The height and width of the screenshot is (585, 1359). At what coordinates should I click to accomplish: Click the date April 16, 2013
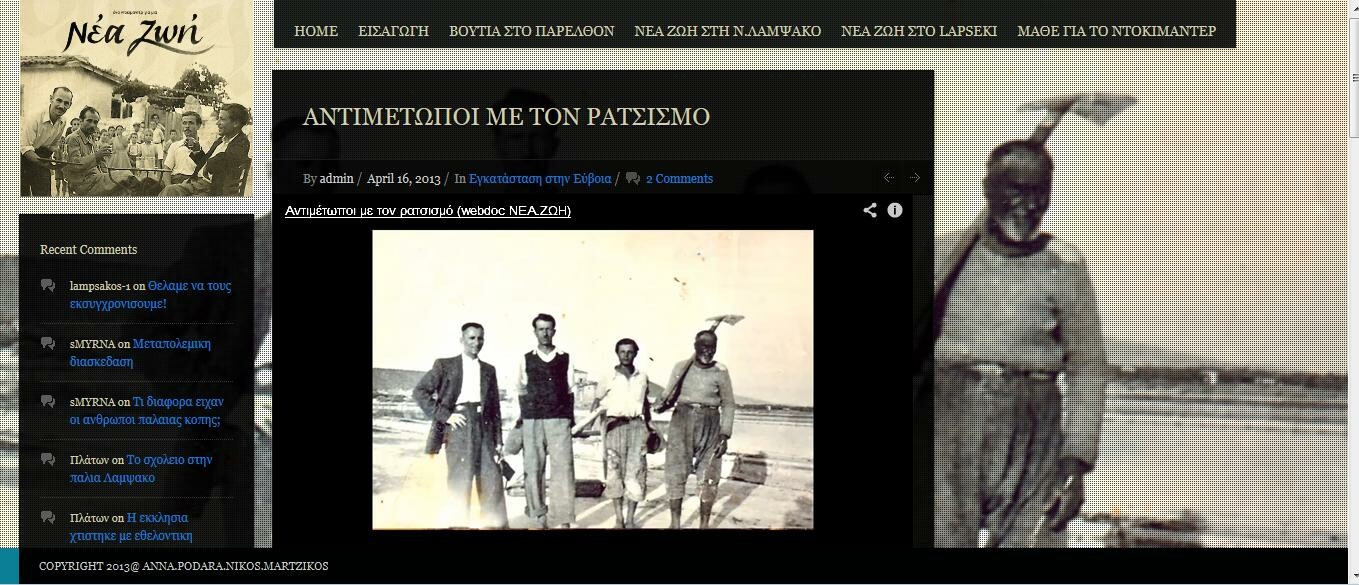click(x=404, y=179)
